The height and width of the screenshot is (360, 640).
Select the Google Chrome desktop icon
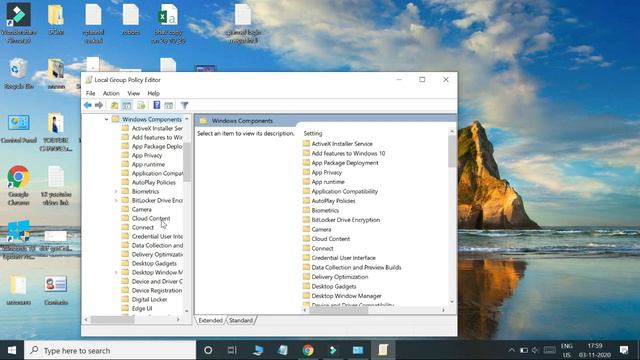[18, 186]
